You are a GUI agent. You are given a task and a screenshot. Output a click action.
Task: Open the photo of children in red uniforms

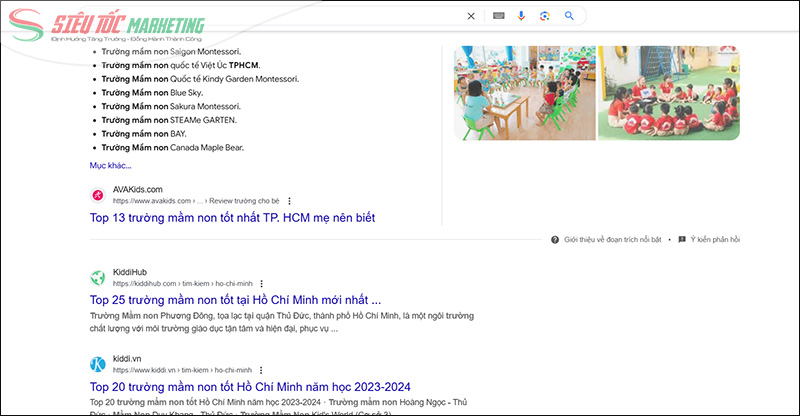[668, 92]
